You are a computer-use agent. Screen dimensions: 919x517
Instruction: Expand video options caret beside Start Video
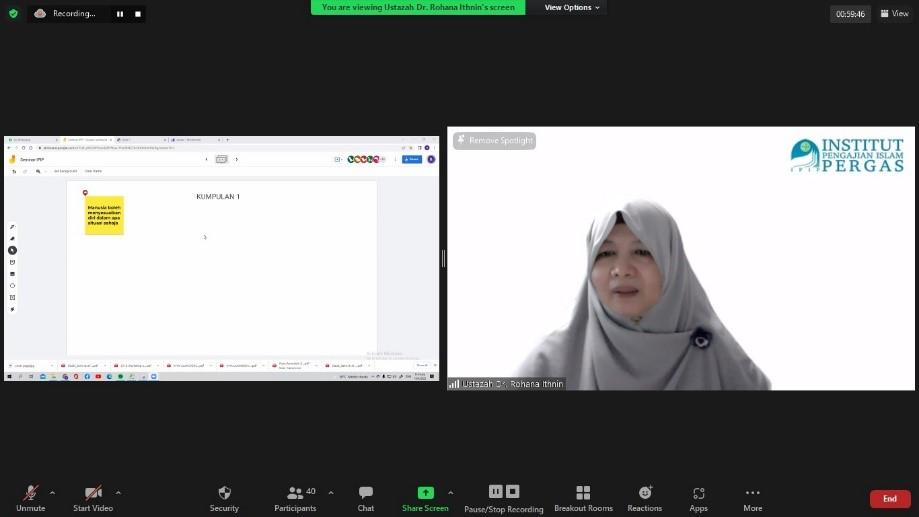coord(118,493)
